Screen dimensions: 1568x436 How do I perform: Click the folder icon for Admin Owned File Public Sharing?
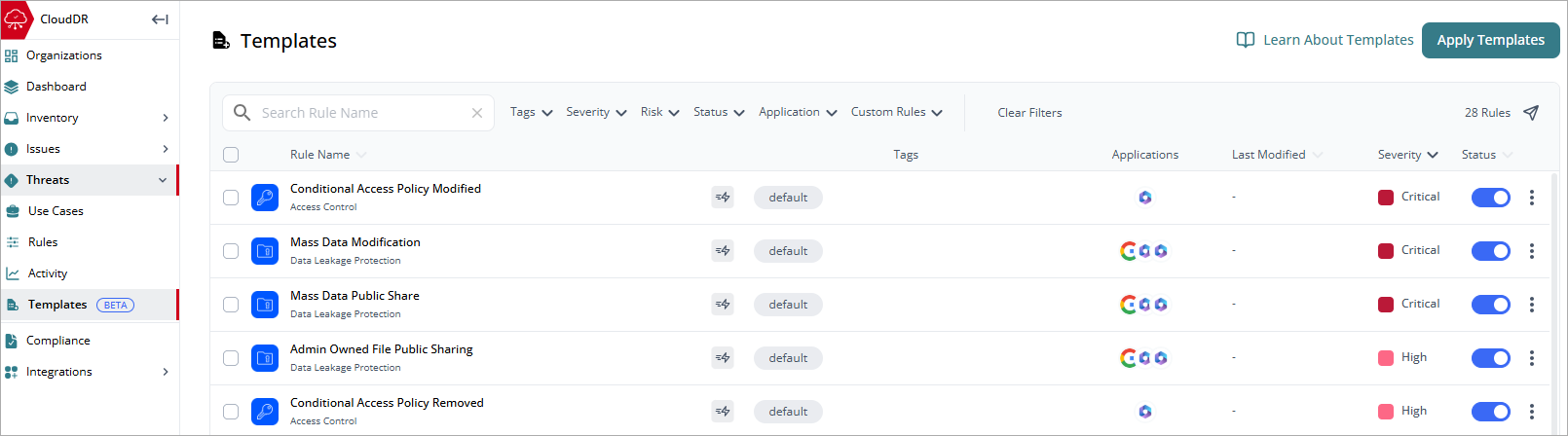[x=265, y=358]
